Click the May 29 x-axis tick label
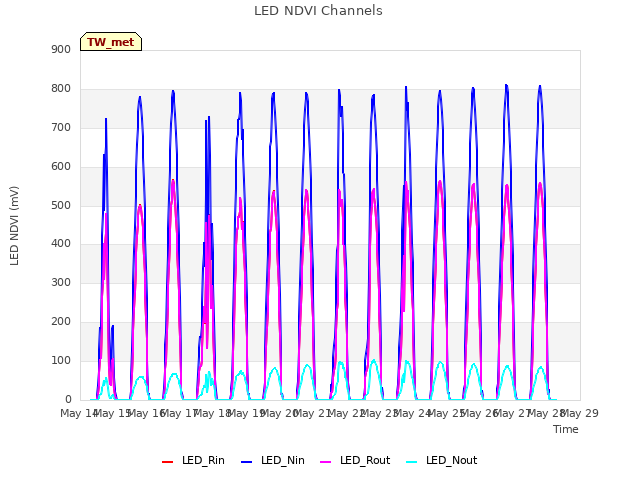This screenshot has height=480, width=640. (x=580, y=413)
